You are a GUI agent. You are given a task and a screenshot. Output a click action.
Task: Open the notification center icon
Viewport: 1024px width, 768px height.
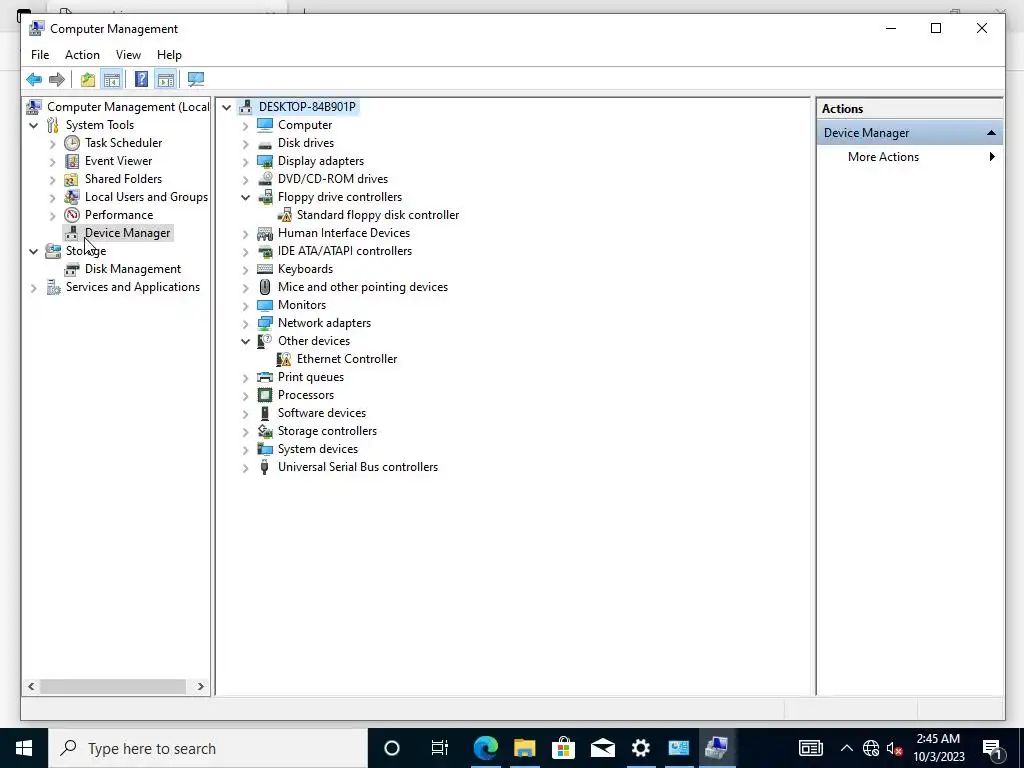click(x=991, y=748)
